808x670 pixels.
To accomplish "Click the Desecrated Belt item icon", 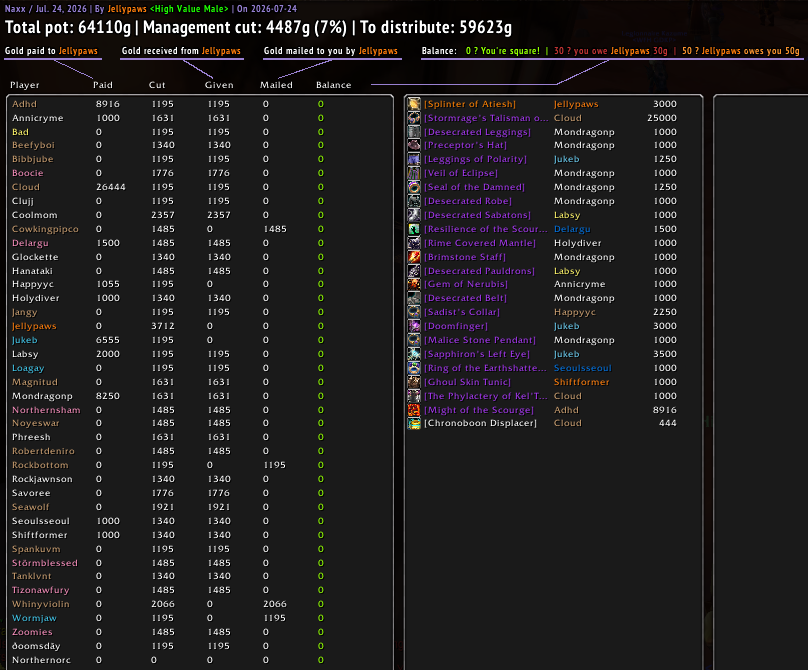I will click(414, 298).
